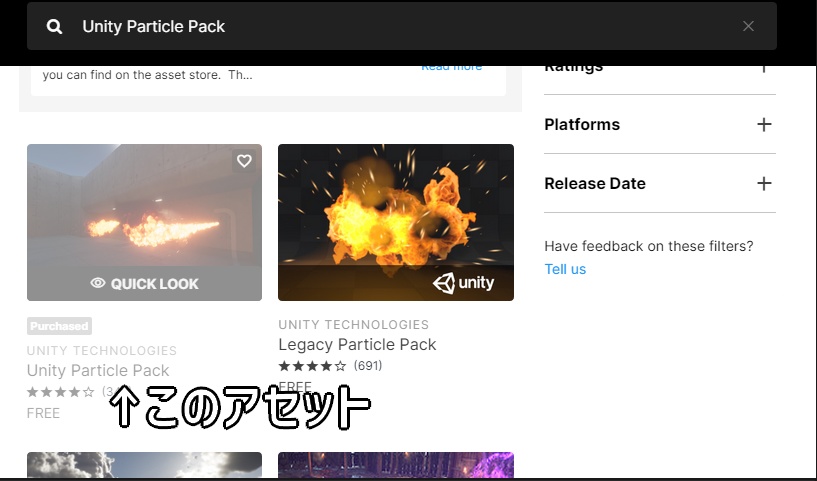Click the (691) review count
The height and width of the screenshot is (481, 817).
[368, 366]
